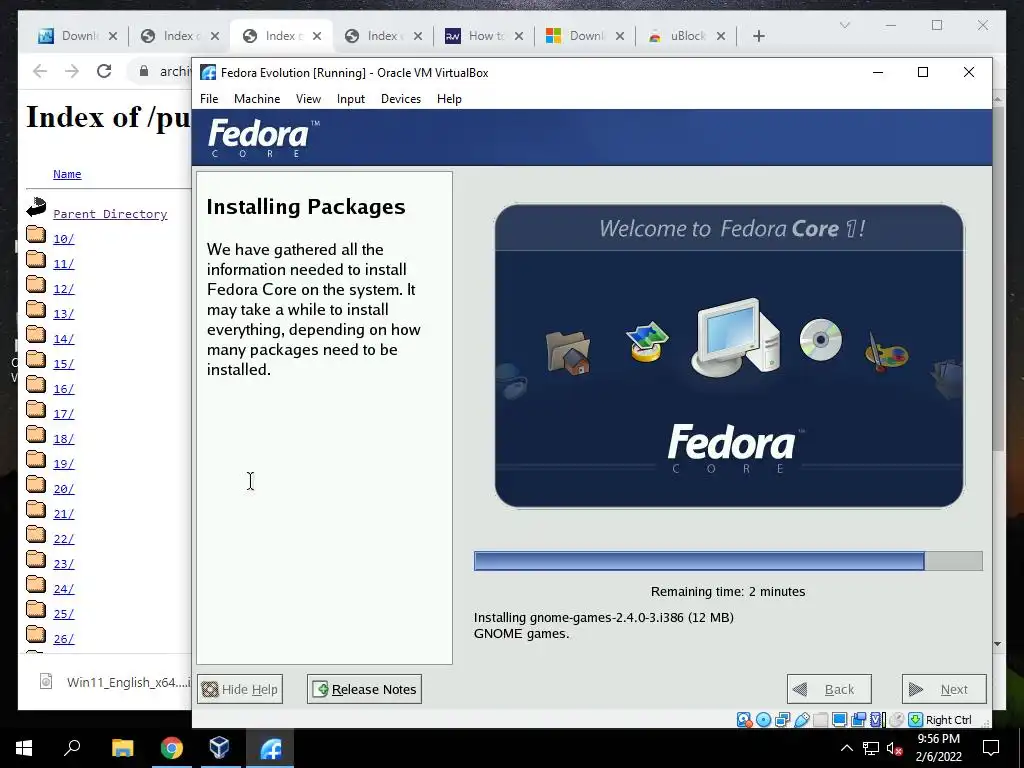Click the Hide Help button
The width and height of the screenshot is (1024, 768).
tap(240, 689)
